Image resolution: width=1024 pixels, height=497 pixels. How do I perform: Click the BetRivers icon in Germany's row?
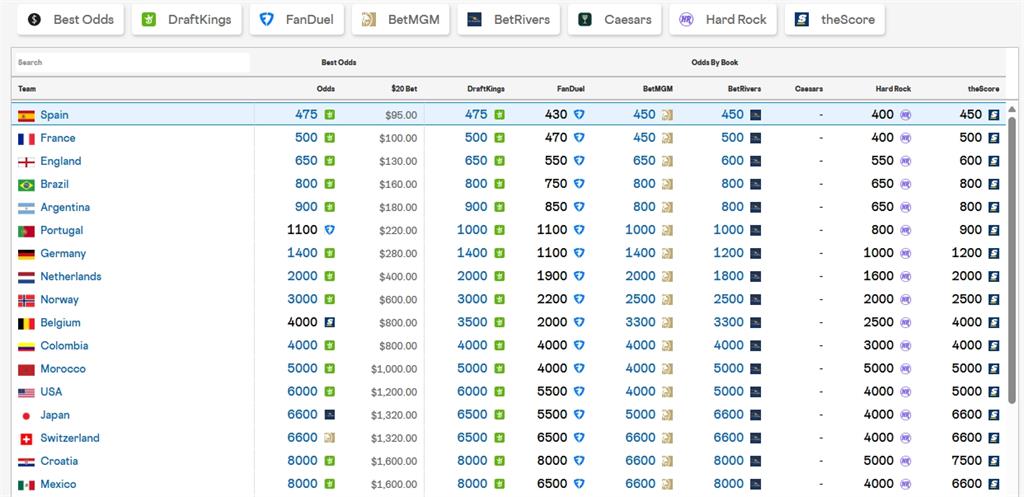click(756, 253)
